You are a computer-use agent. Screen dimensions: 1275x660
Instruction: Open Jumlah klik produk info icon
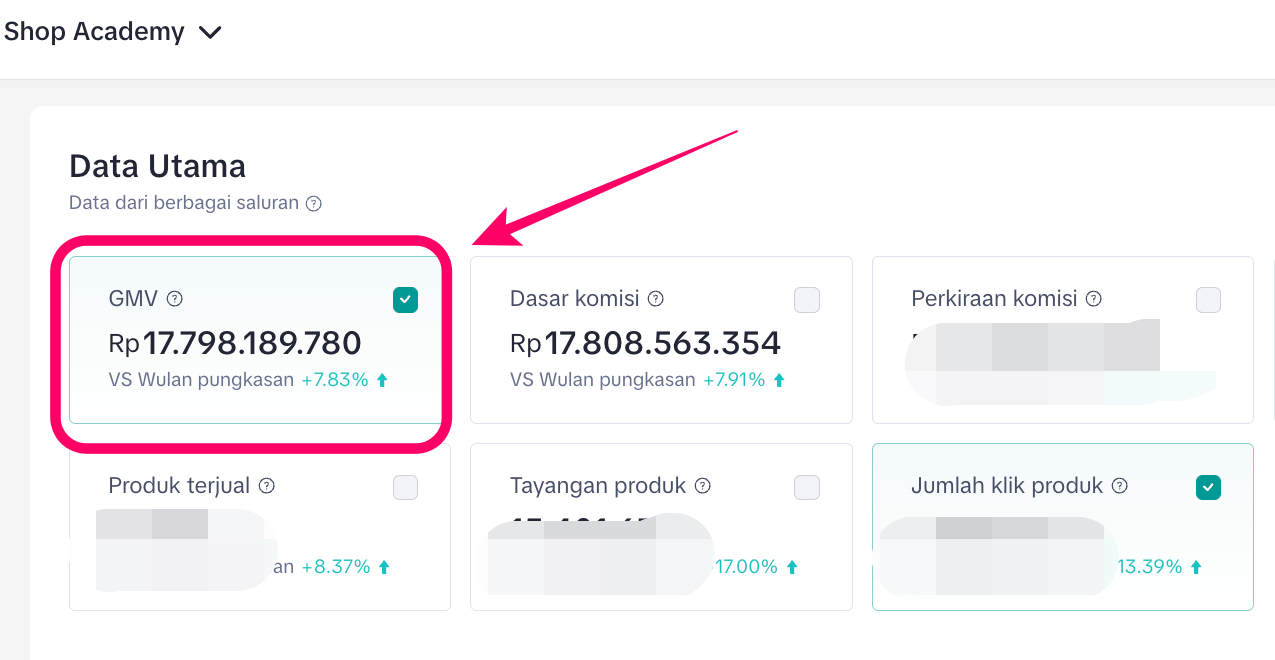coord(1120,486)
